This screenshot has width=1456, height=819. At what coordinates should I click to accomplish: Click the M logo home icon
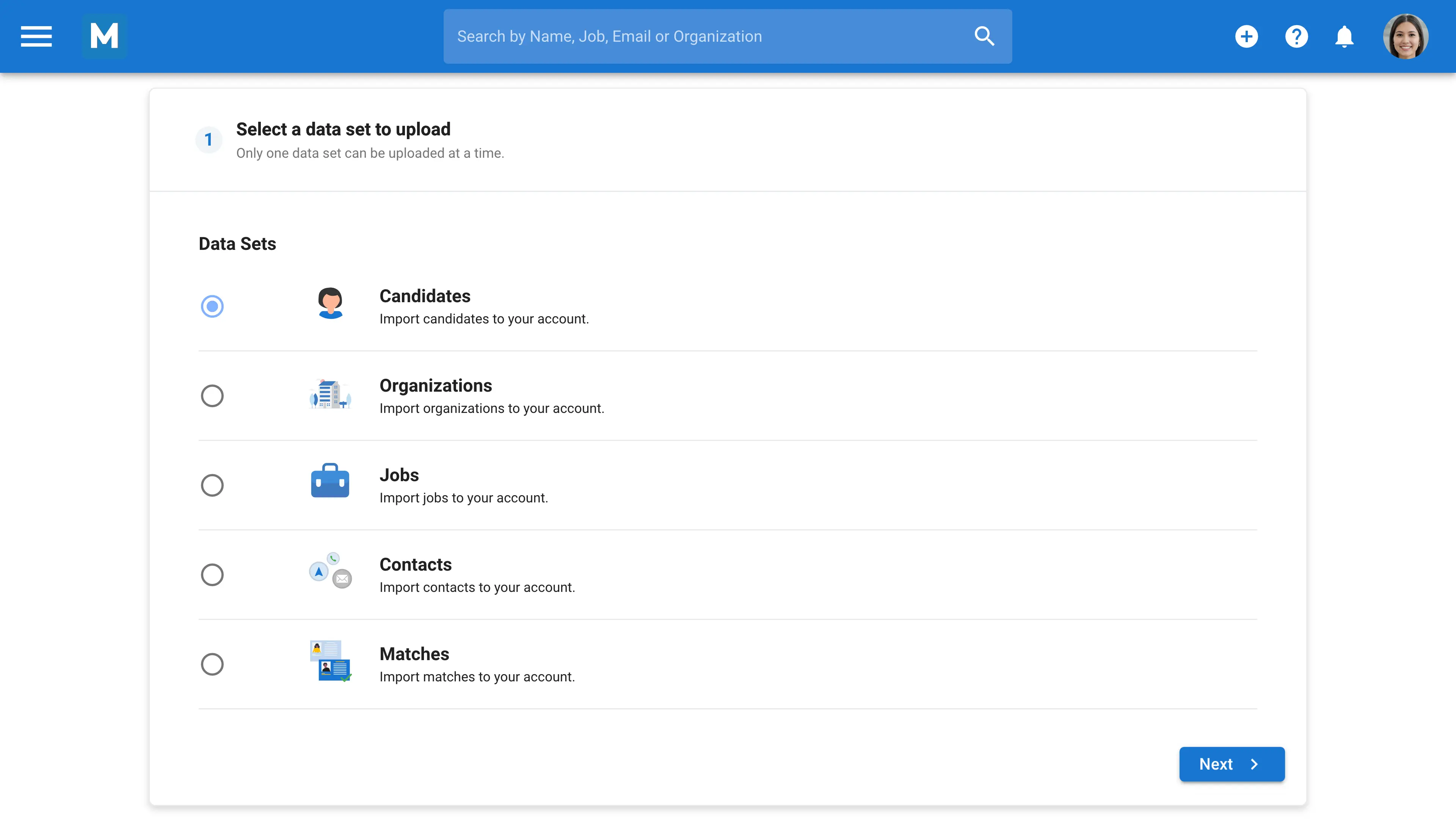[x=104, y=36]
